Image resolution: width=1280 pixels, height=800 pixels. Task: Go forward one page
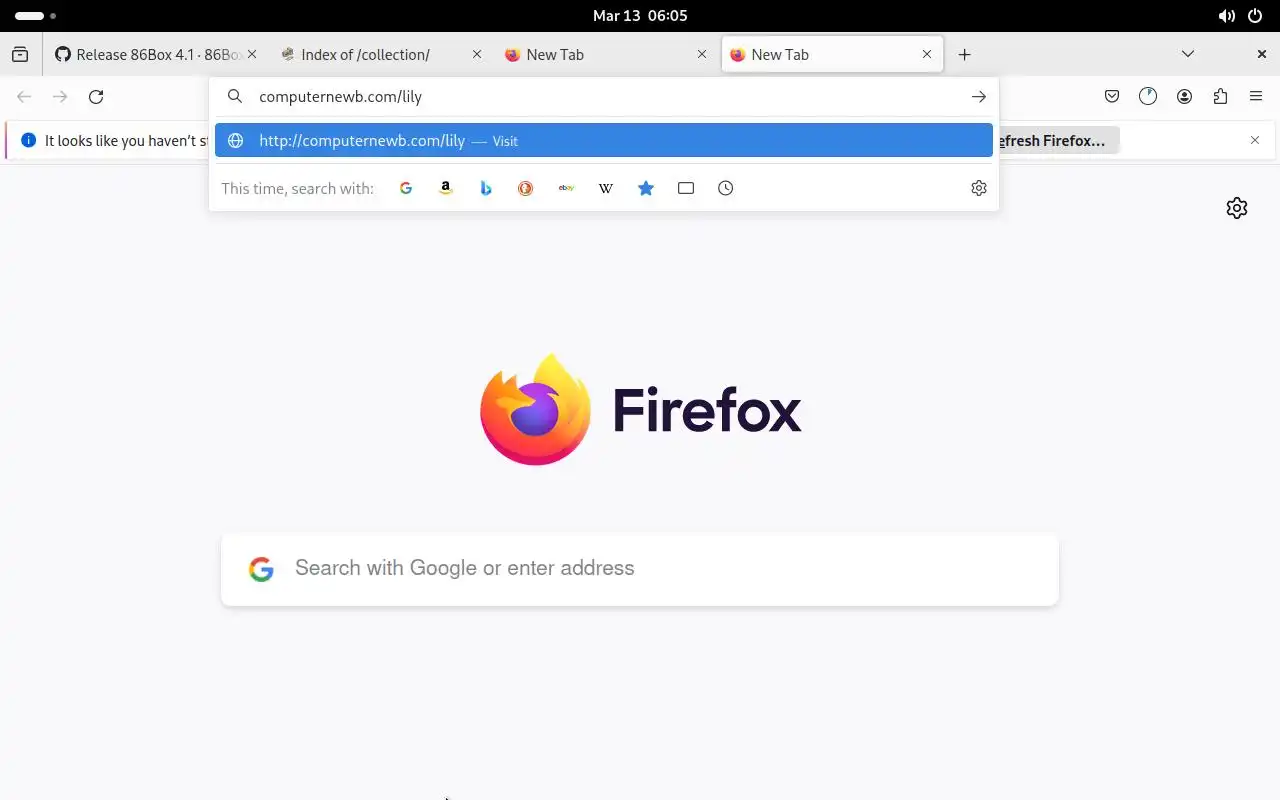click(x=60, y=97)
